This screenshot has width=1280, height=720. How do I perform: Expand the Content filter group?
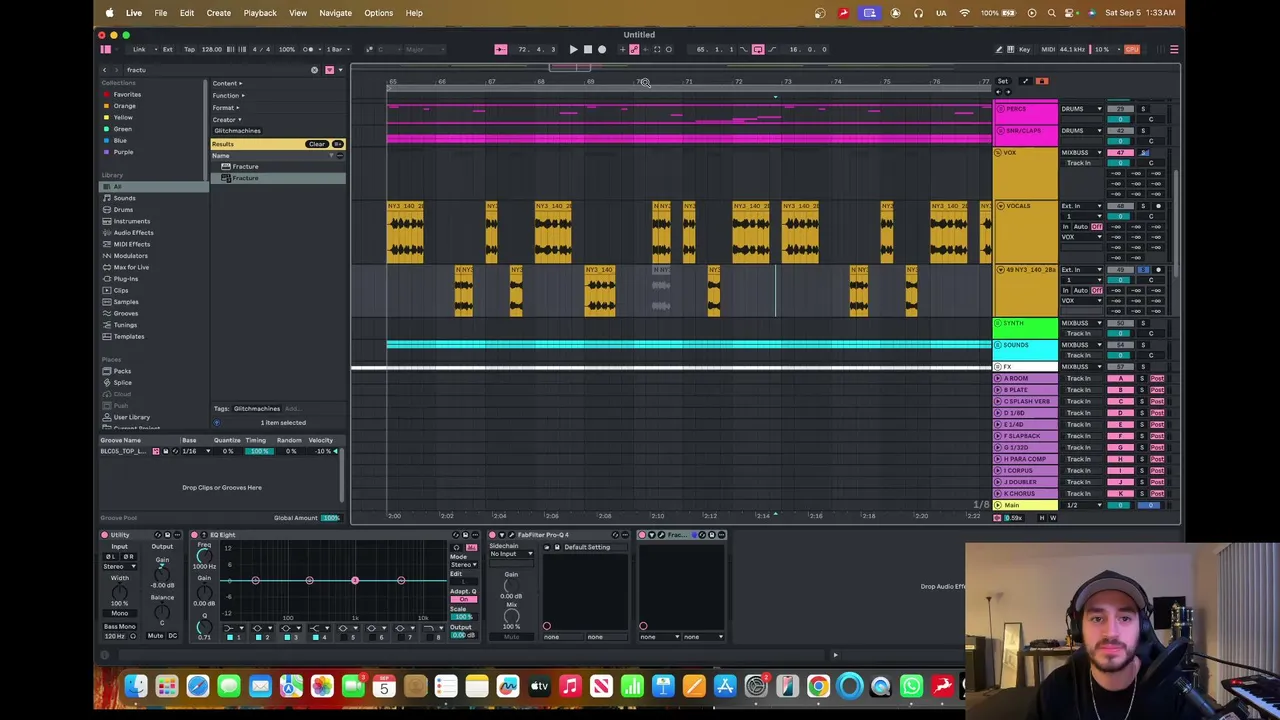(227, 83)
